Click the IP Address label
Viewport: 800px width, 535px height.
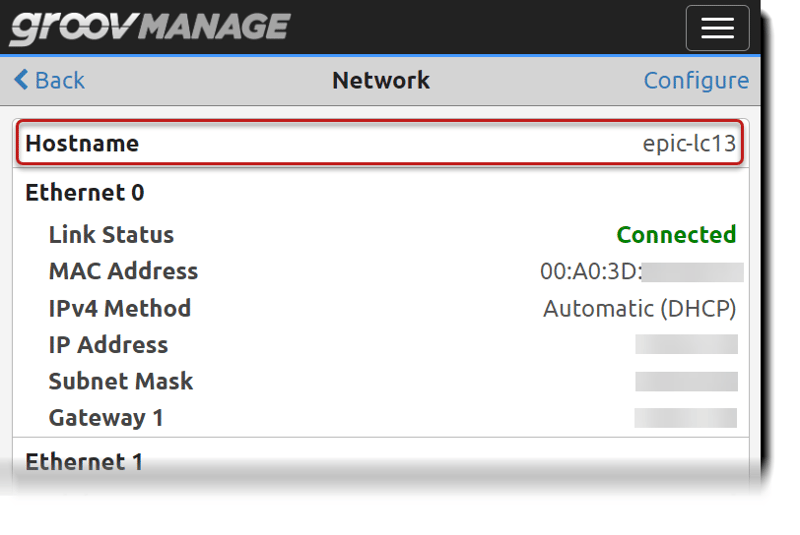pyautogui.click(x=108, y=345)
